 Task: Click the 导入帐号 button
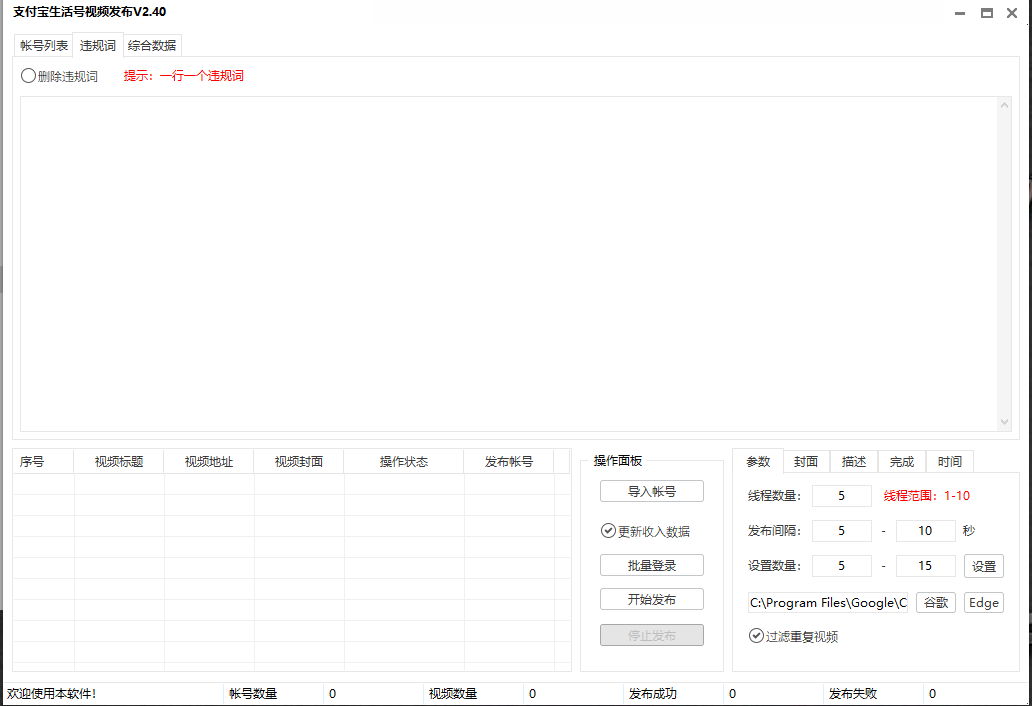point(651,491)
